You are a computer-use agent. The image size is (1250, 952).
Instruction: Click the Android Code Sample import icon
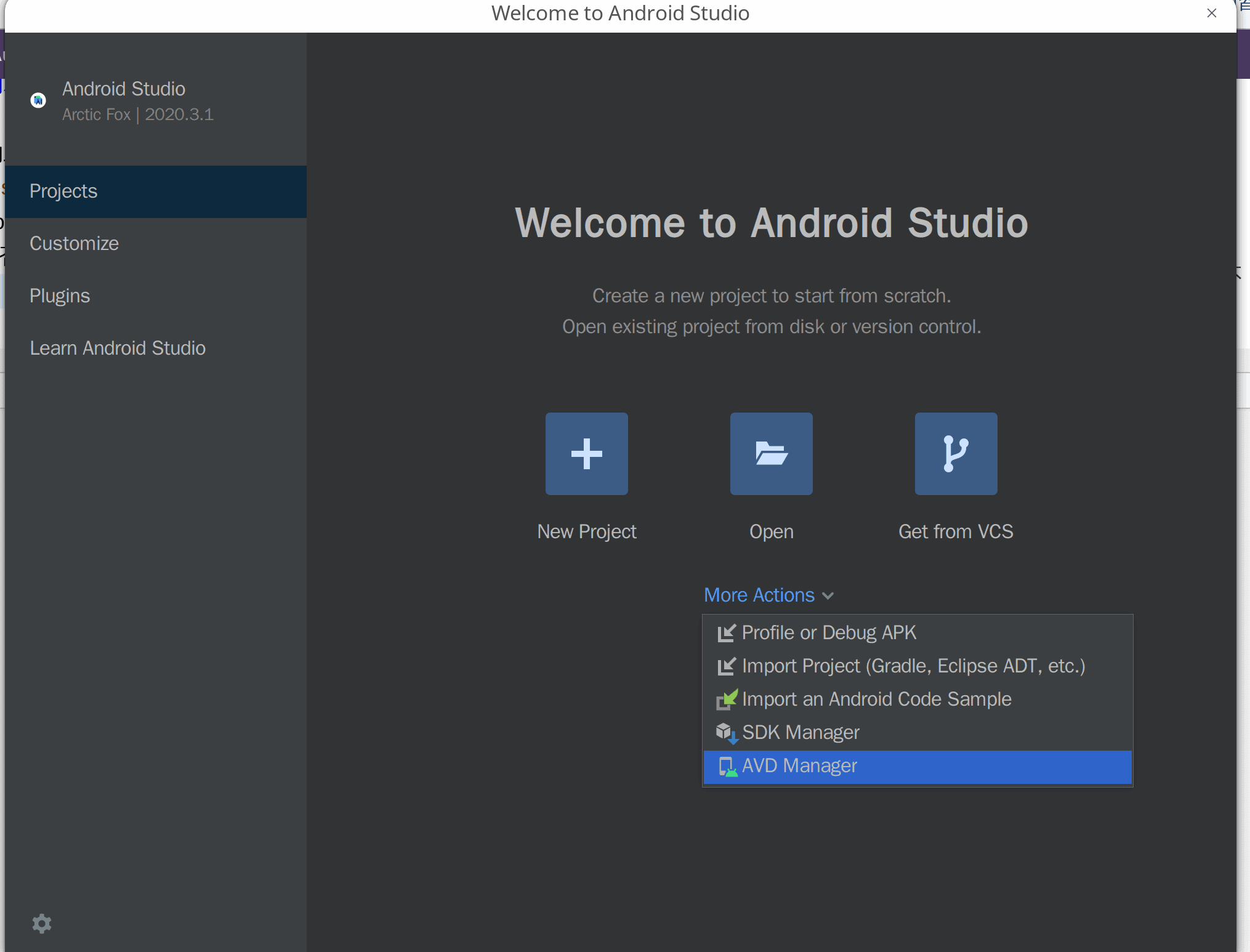pos(727,700)
